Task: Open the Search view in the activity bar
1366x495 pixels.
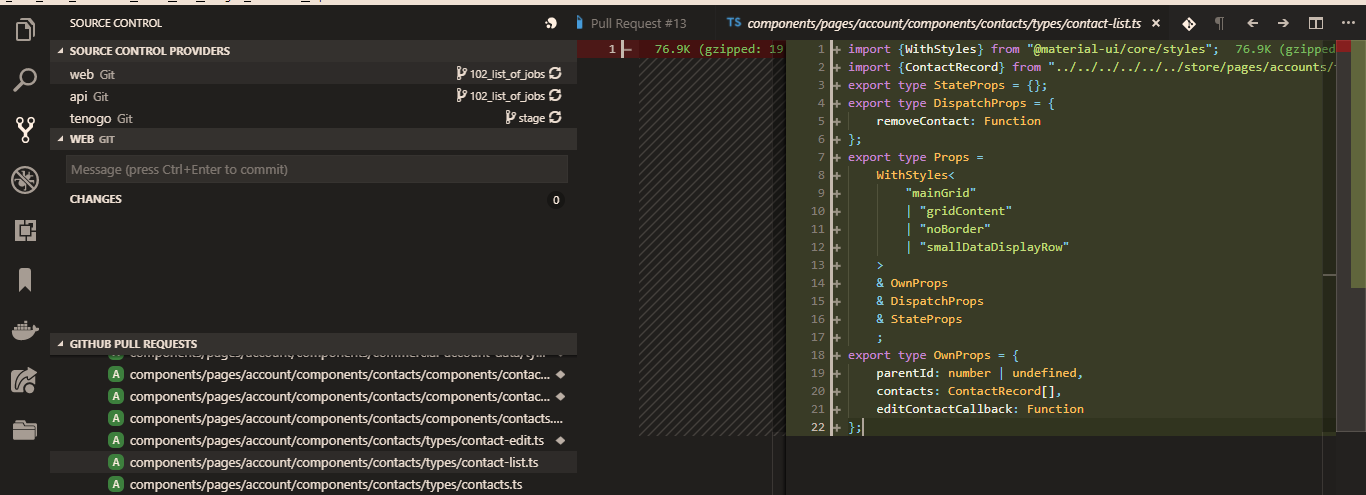Action: (25, 79)
